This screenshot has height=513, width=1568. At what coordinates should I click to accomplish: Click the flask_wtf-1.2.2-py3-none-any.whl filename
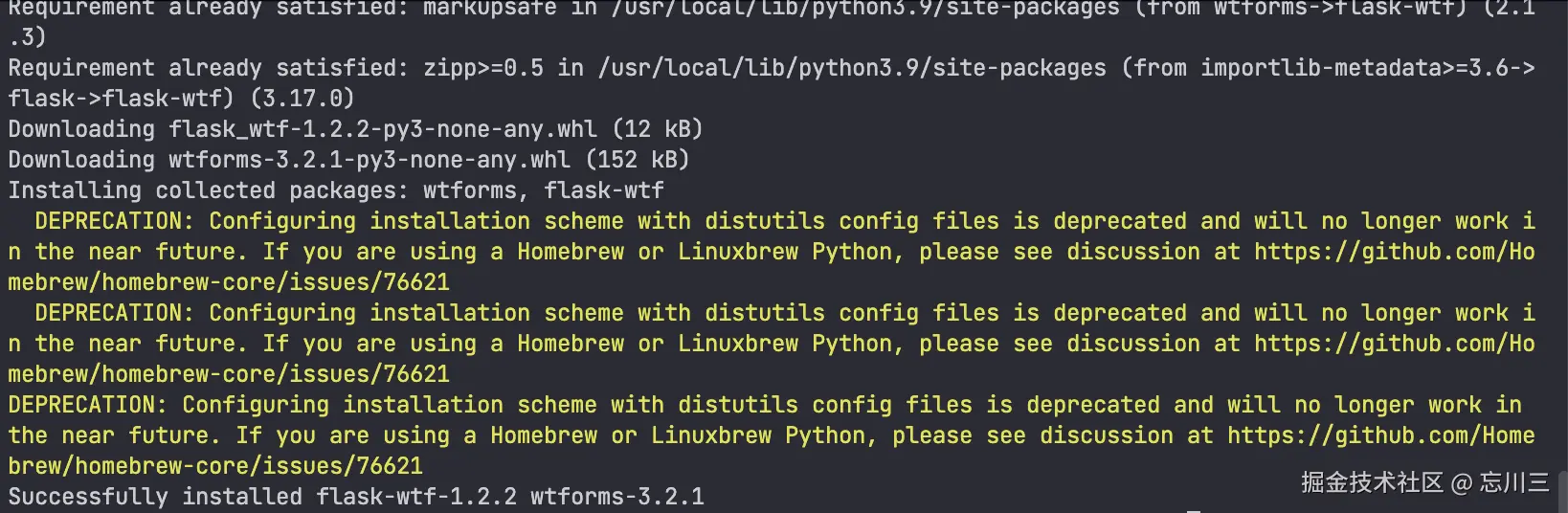coord(383,129)
